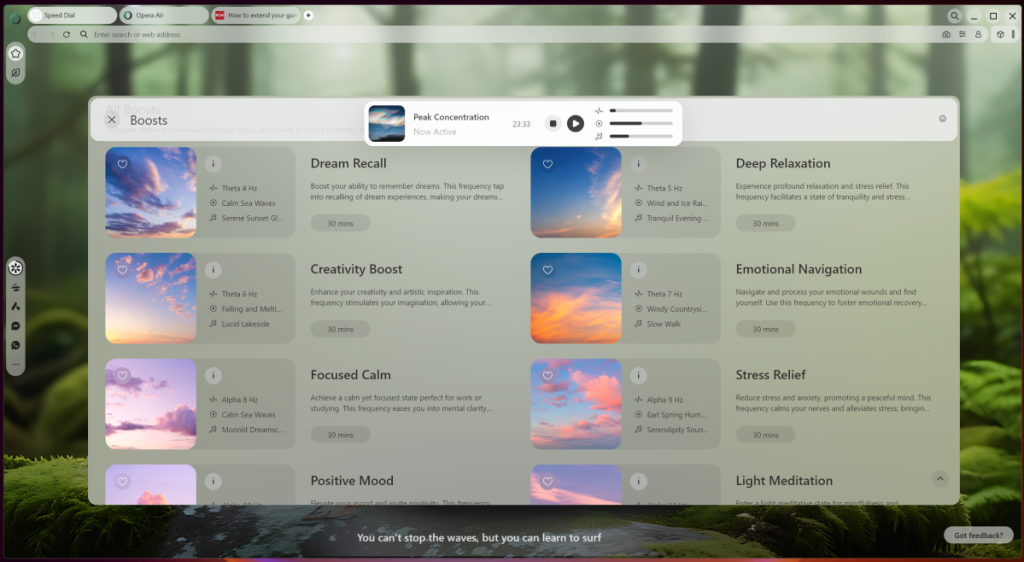Favorite the Light Meditation boost
Viewport: 1024px width, 562px height.
click(547, 481)
